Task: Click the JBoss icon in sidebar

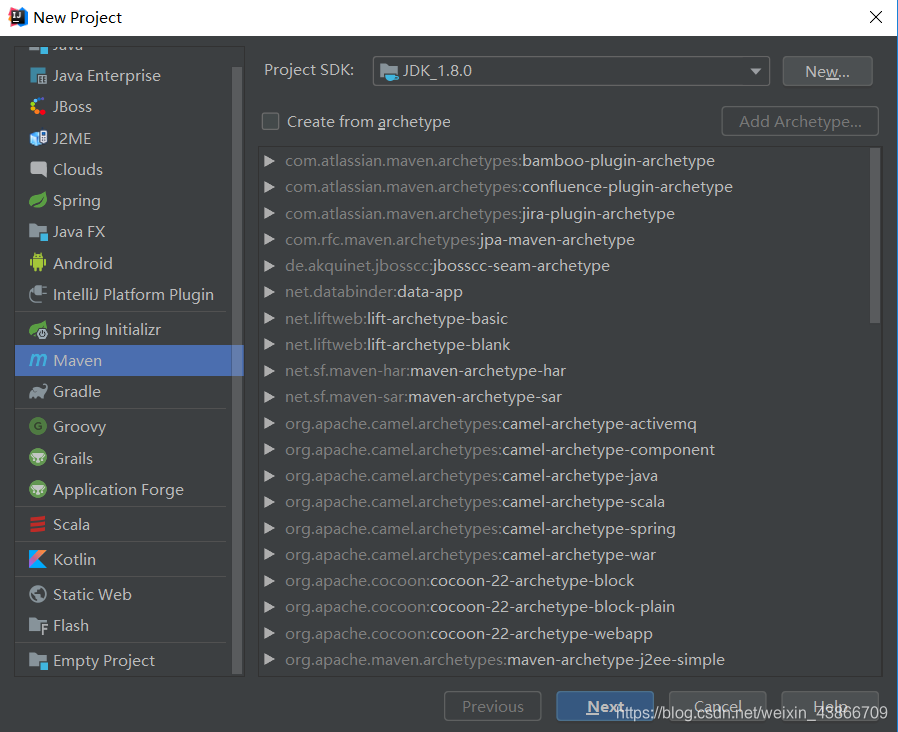Action: tap(38, 107)
